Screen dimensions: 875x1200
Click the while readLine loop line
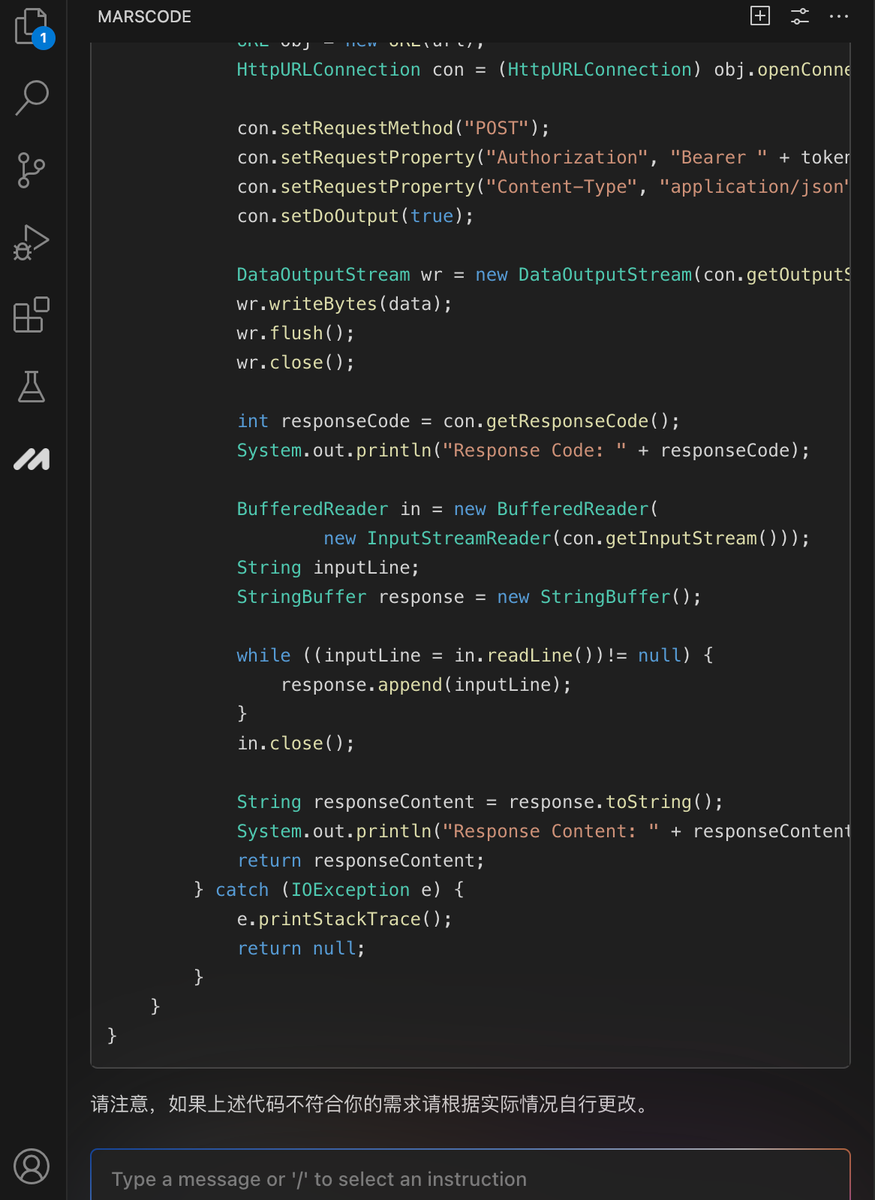pyautogui.click(x=476, y=655)
